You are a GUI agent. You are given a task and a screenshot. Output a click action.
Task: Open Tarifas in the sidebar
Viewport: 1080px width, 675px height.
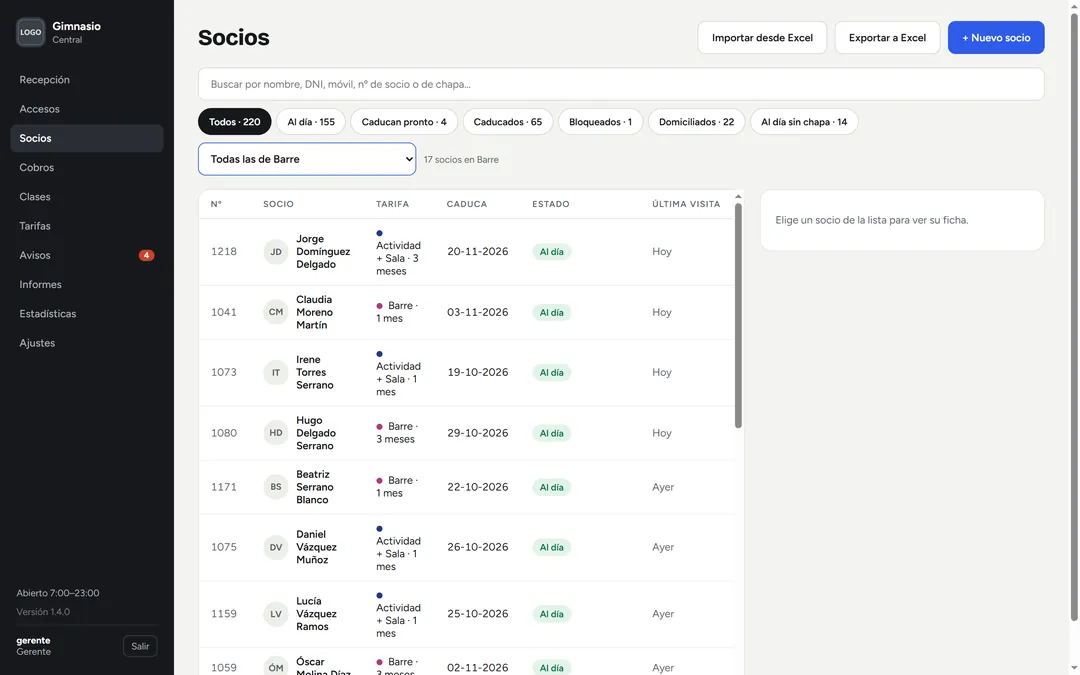[x=87, y=226]
